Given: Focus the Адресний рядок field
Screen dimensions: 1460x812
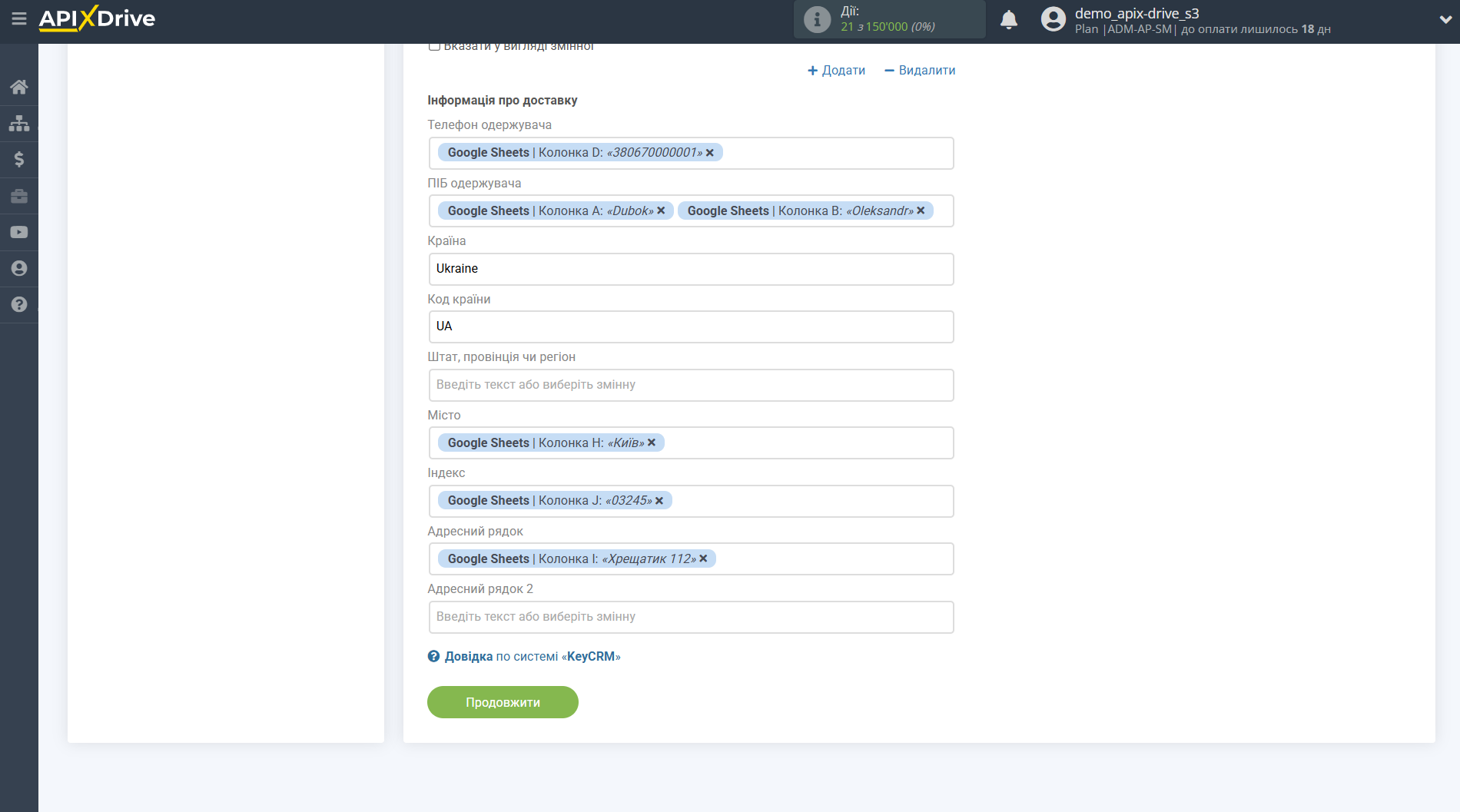Looking at the screenshot, I should tap(691, 558).
